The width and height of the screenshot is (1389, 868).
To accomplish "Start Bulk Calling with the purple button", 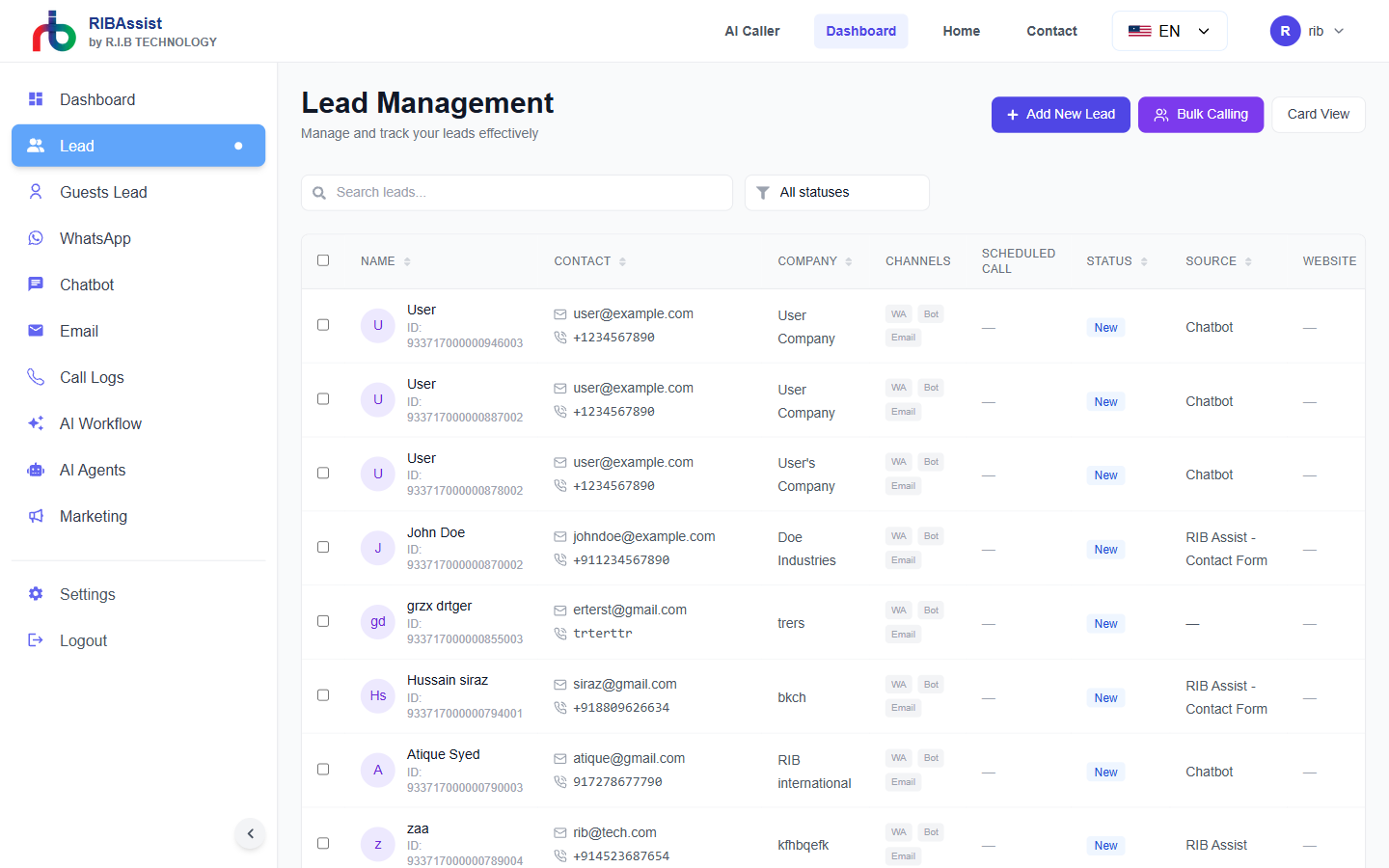I will tap(1200, 114).
